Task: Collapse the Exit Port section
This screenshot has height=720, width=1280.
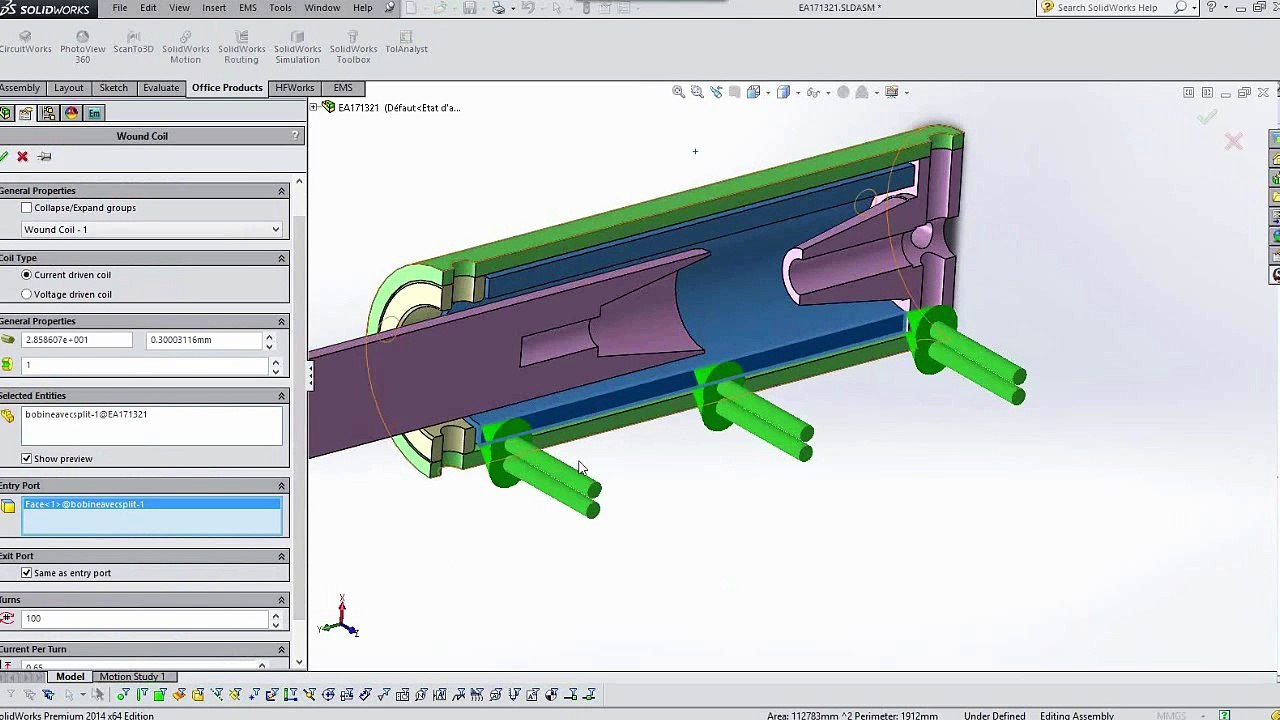Action: pos(281,556)
